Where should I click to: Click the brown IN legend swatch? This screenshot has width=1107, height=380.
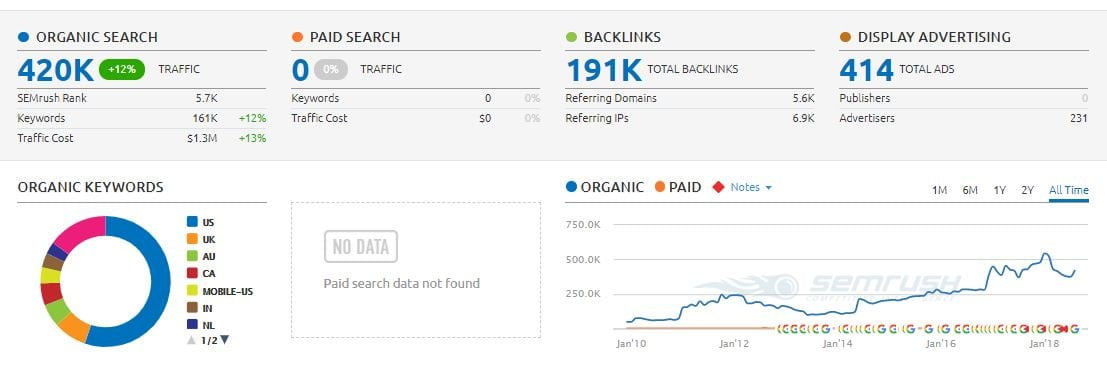tap(192, 308)
